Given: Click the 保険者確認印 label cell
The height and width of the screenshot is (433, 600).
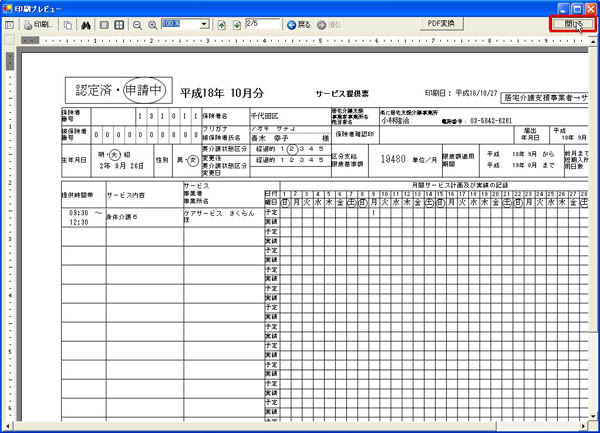Looking at the screenshot, I should point(355,134).
